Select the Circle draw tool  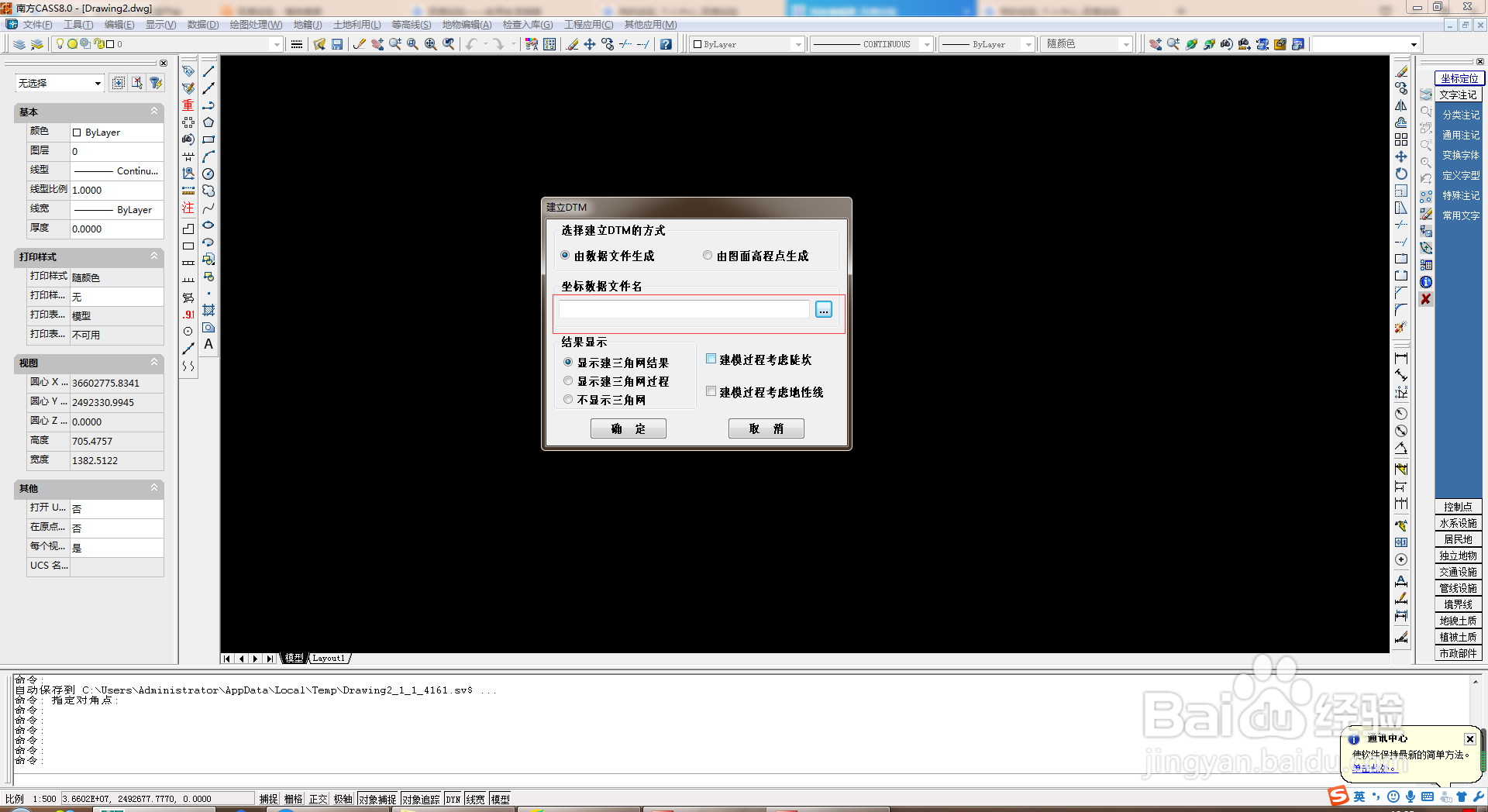point(208,174)
